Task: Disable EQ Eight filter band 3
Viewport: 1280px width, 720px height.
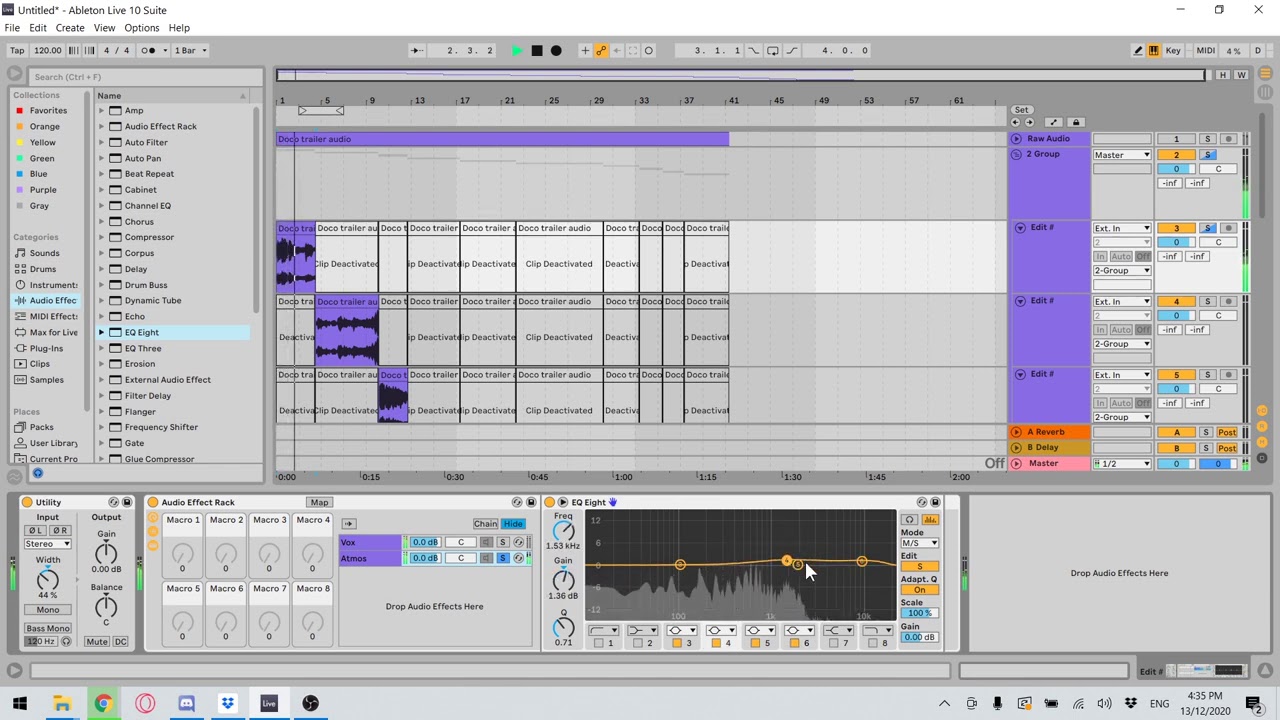Action: [x=676, y=643]
